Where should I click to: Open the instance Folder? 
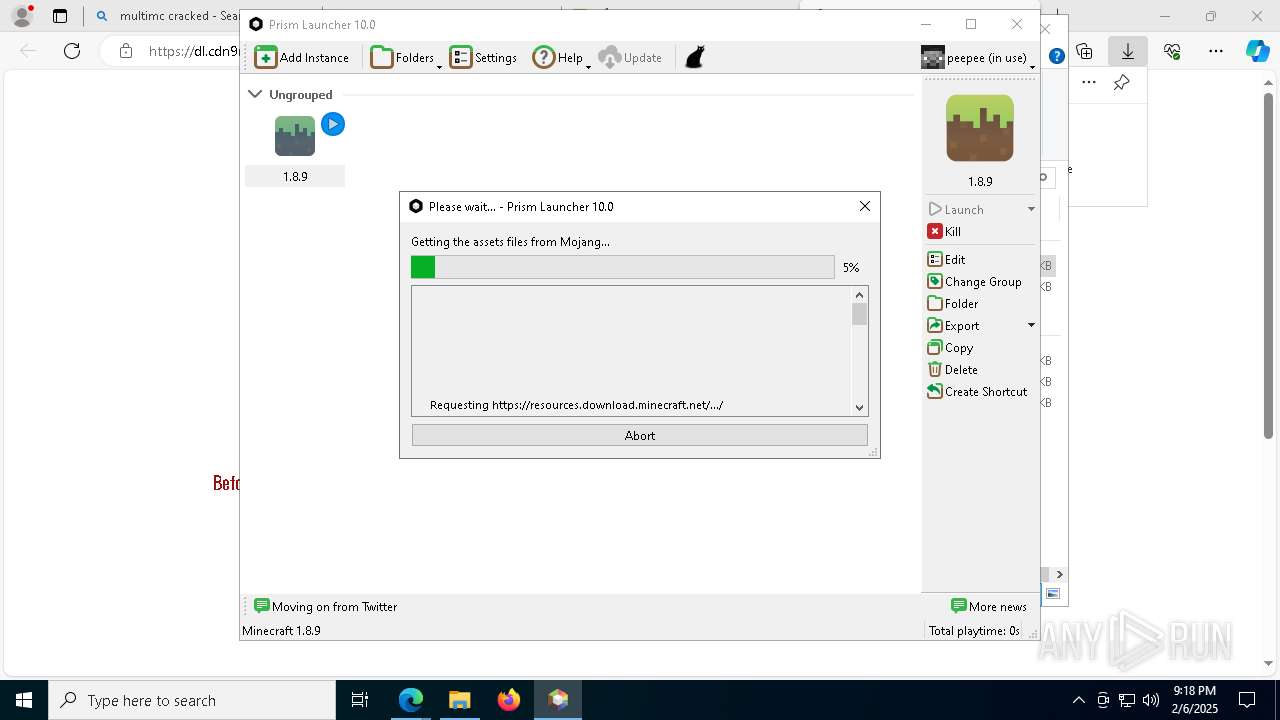(x=953, y=303)
